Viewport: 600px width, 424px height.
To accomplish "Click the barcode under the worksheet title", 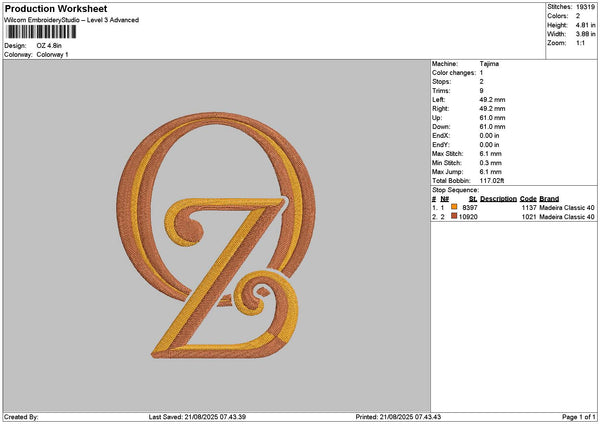I will [x=41, y=32].
